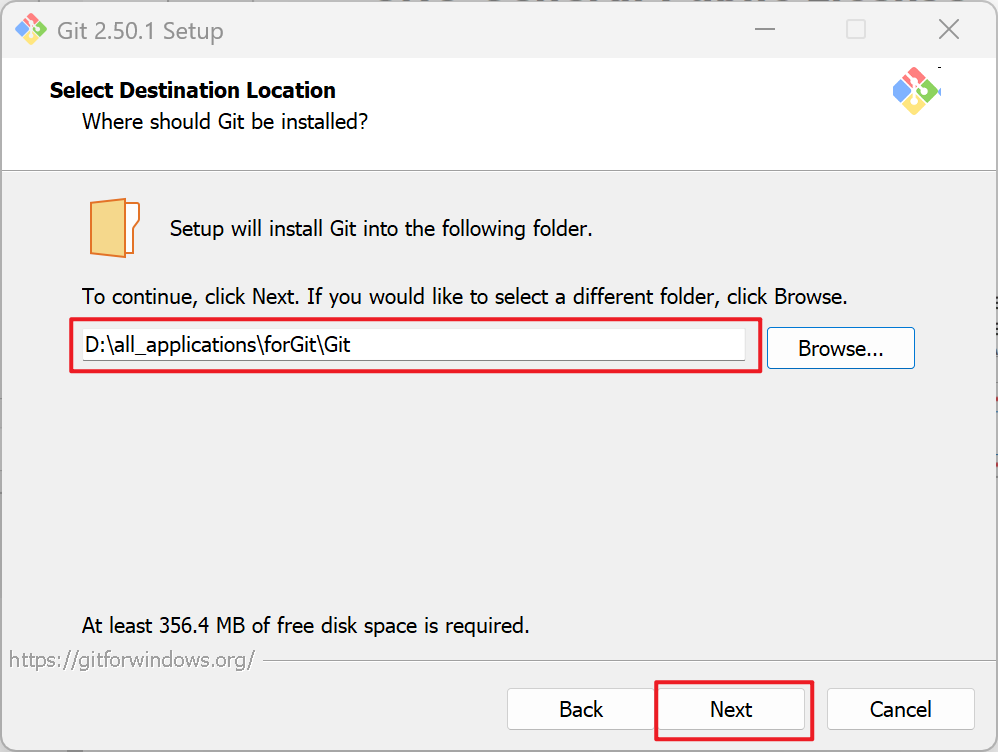Click 'Select Destination Location' heading
The width and height of the screenshot is (998, 752).
point(193,90)
